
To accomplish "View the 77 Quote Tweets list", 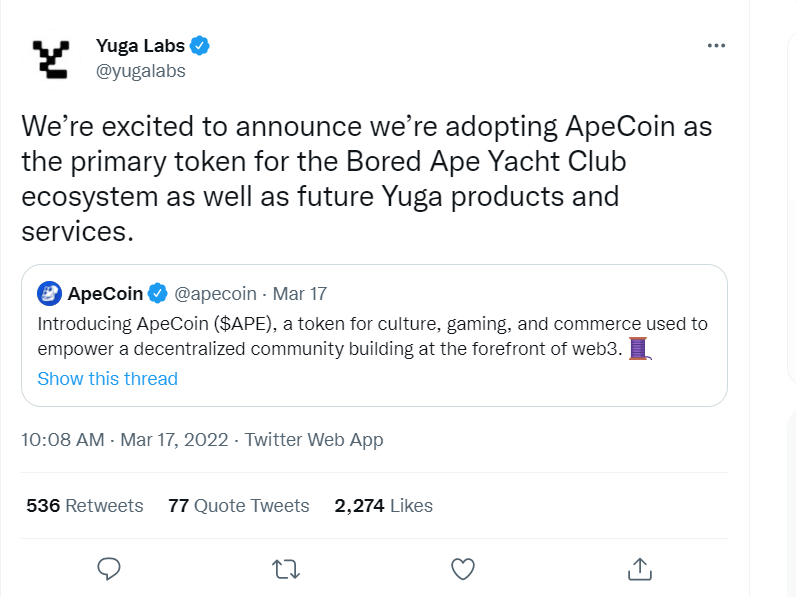I will (239, 506).
